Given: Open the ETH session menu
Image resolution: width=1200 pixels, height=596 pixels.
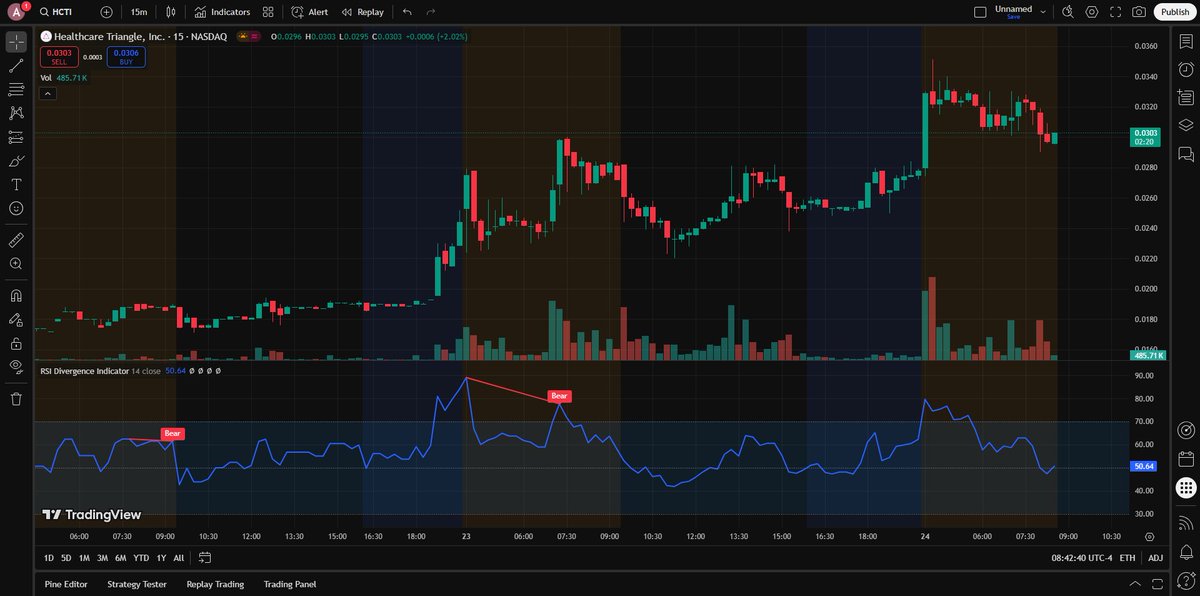Looking at the screenshot, I should coord(1127,558).
